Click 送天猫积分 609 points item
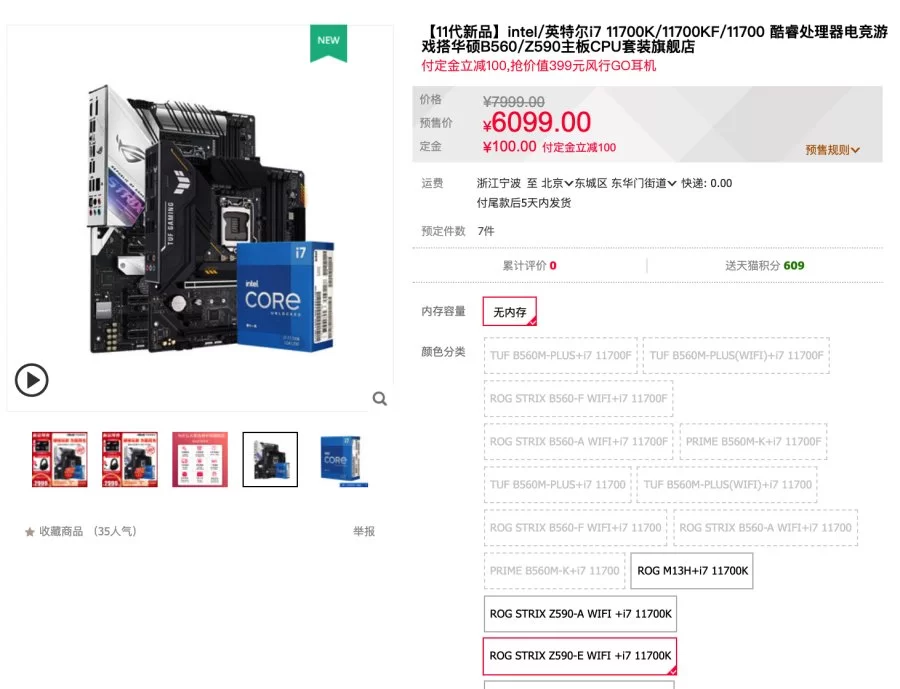This screenshot has width=900, height=689. coord(765,265)
